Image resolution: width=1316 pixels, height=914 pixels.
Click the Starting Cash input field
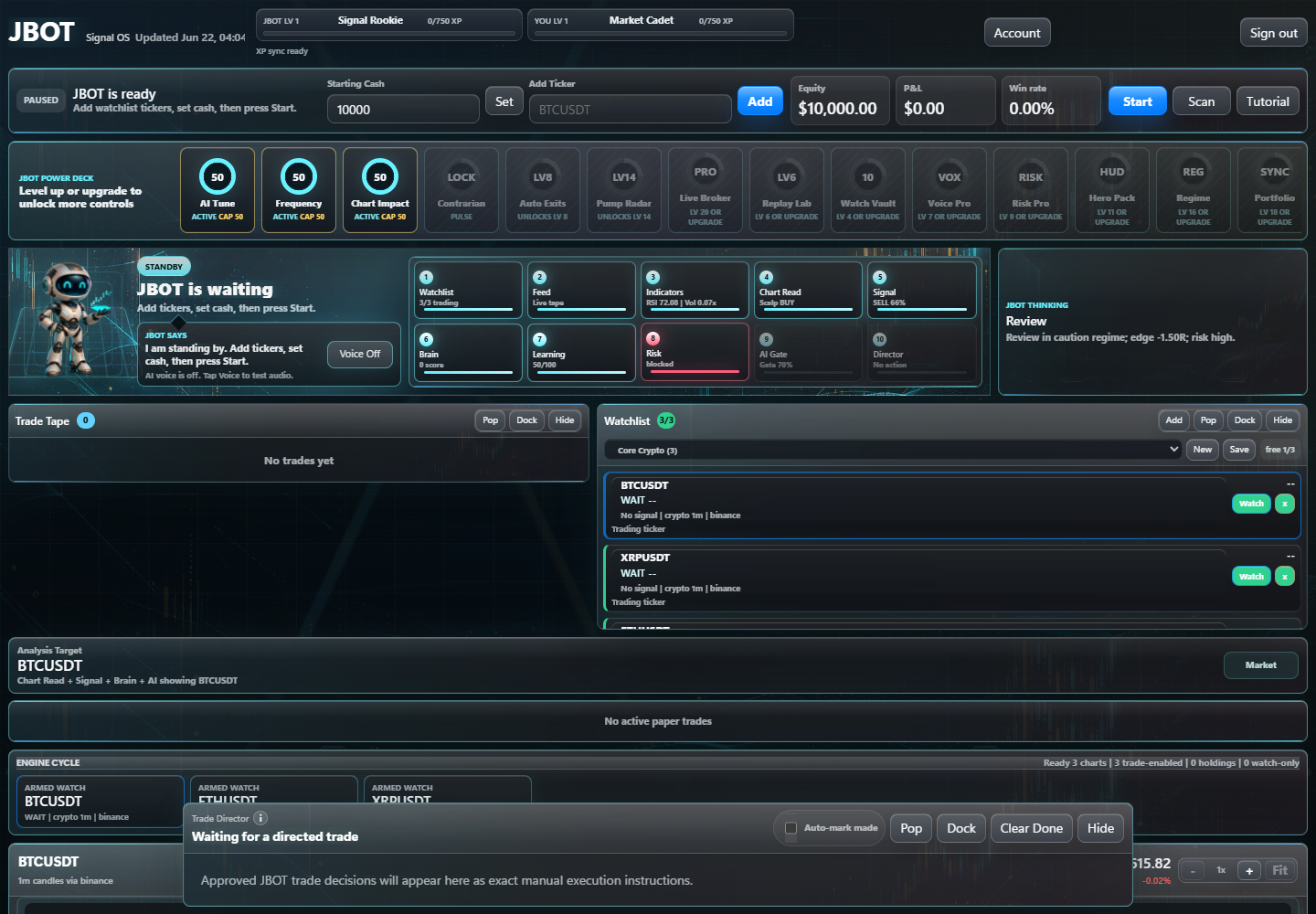coord(403,109)
